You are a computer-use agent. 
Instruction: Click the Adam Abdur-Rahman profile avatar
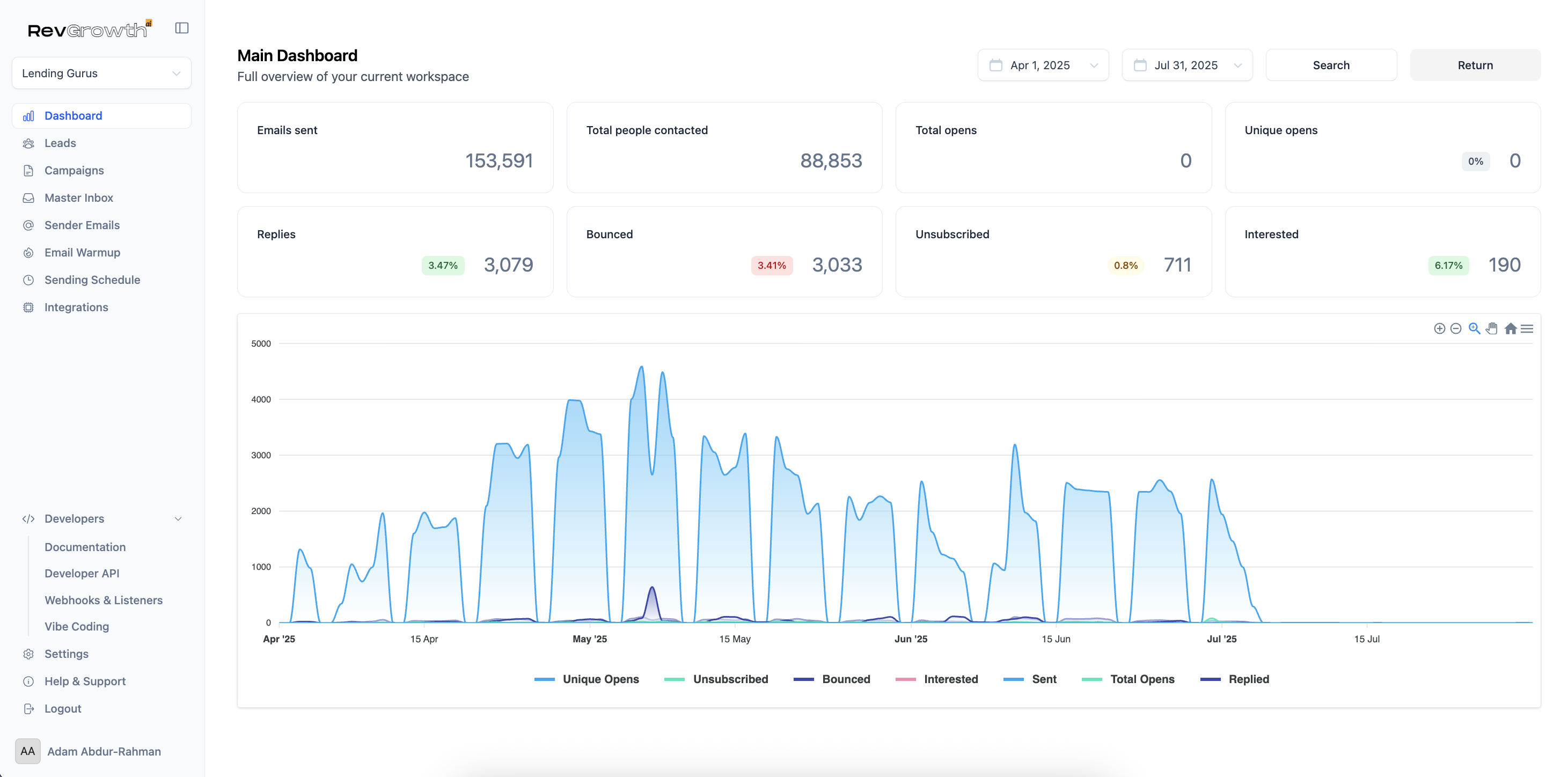(x=27, y=751)
